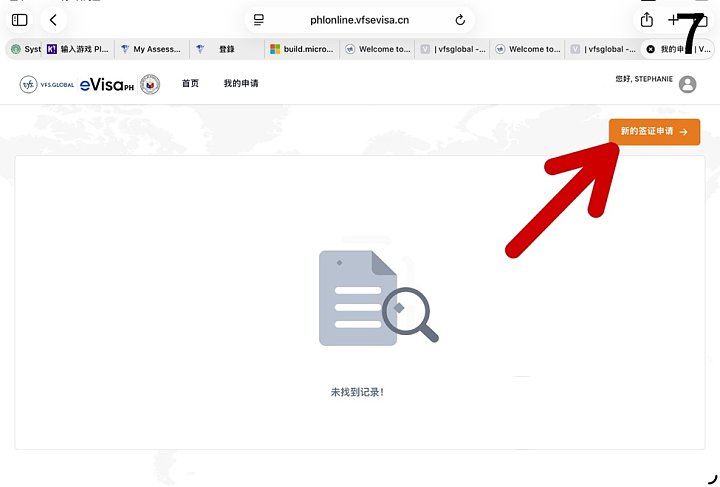Open the Safari share icon

click(x=647, y=20)
